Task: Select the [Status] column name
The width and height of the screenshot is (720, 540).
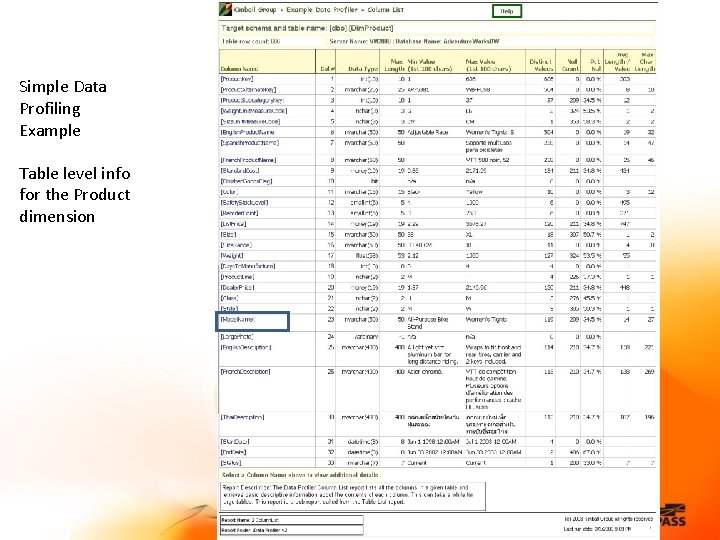Action: click(231, 463)
